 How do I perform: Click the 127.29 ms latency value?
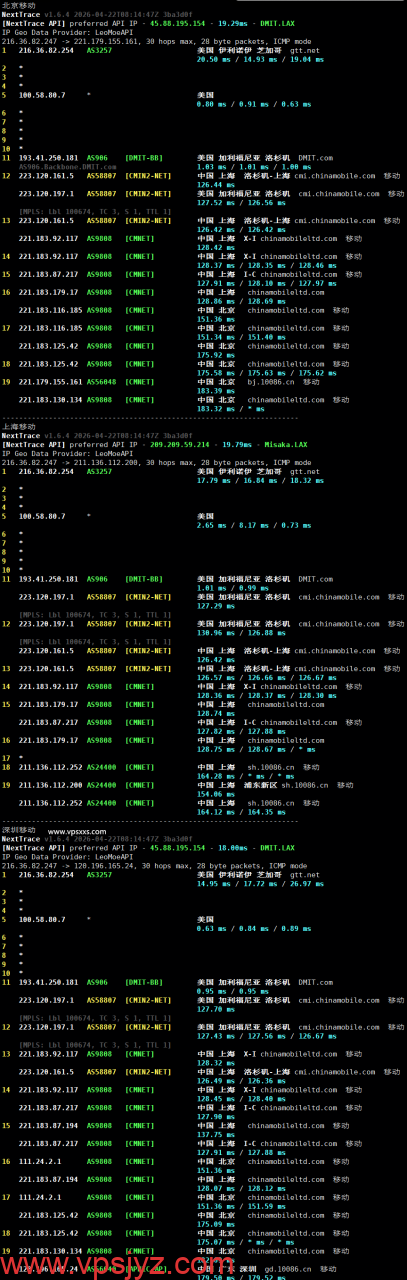(x=214, y=605)
